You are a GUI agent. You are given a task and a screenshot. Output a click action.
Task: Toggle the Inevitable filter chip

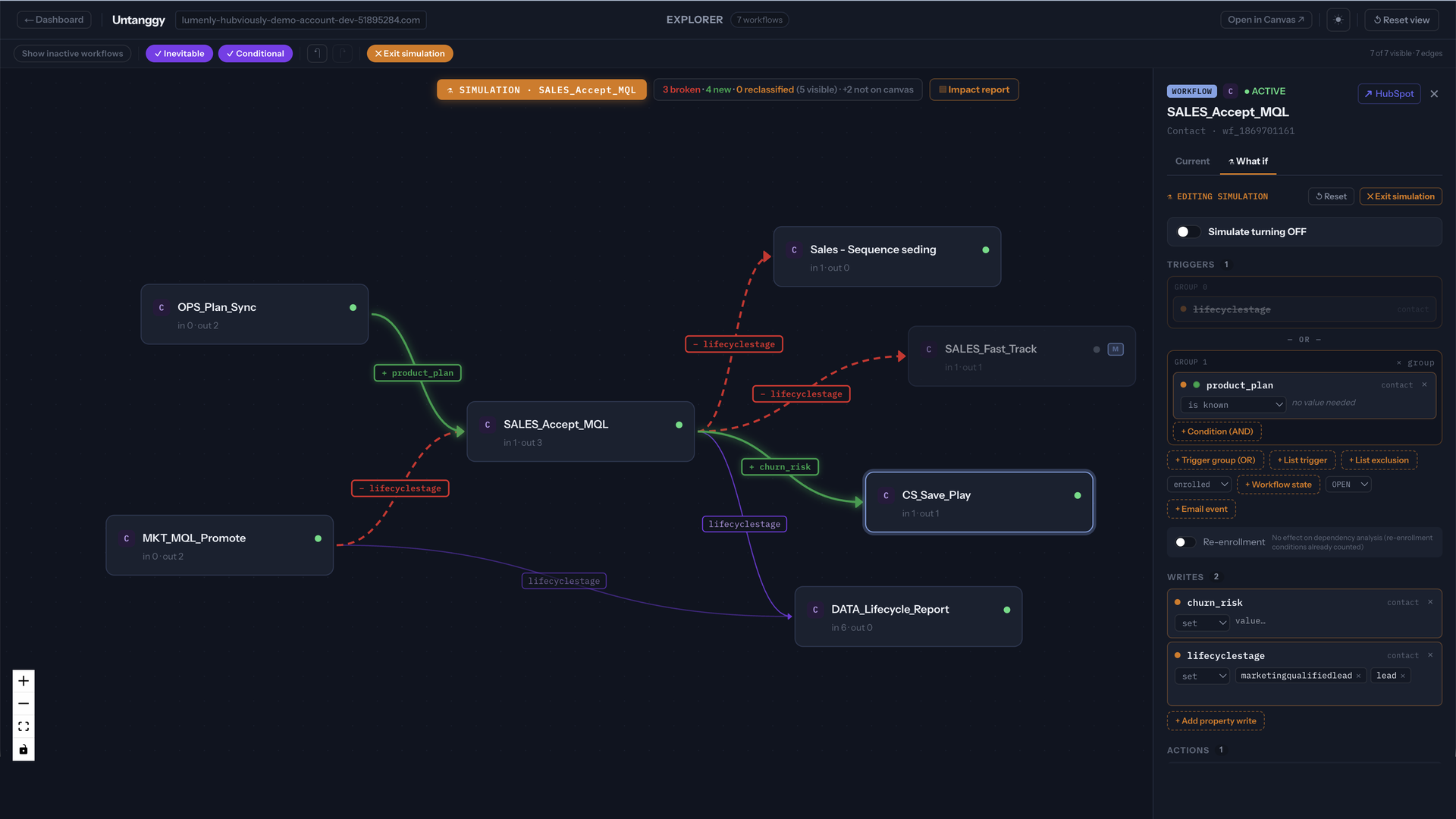(x=180, y=53)
